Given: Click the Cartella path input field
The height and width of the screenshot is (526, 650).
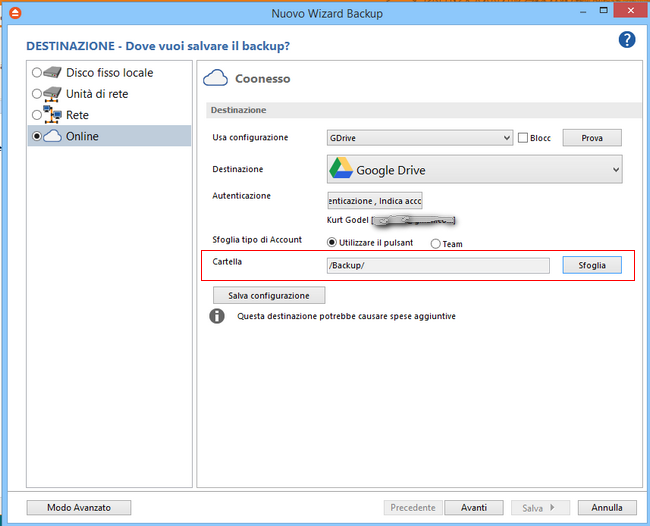Looking at the screenshot, I should [x=438, y=266].
